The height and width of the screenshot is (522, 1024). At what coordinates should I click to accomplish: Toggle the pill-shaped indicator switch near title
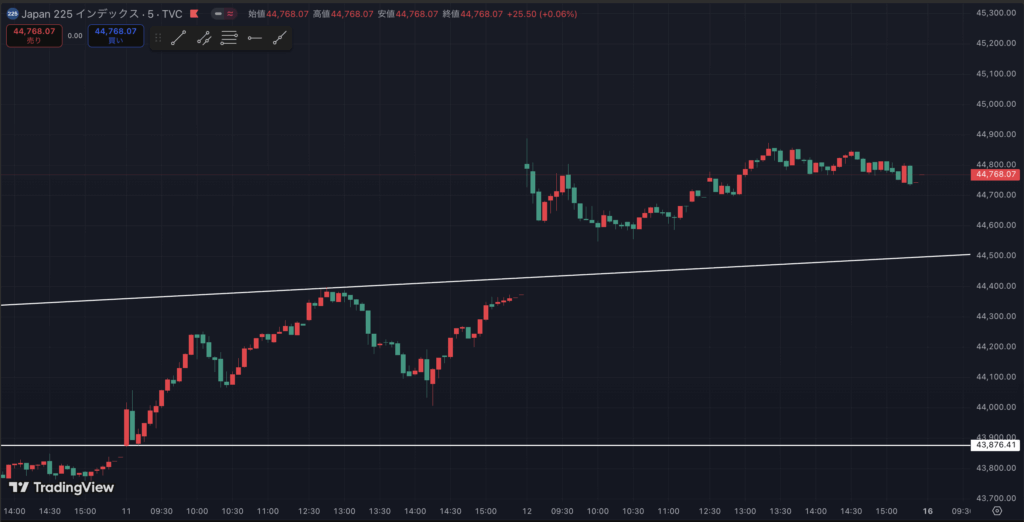point(218,14)
